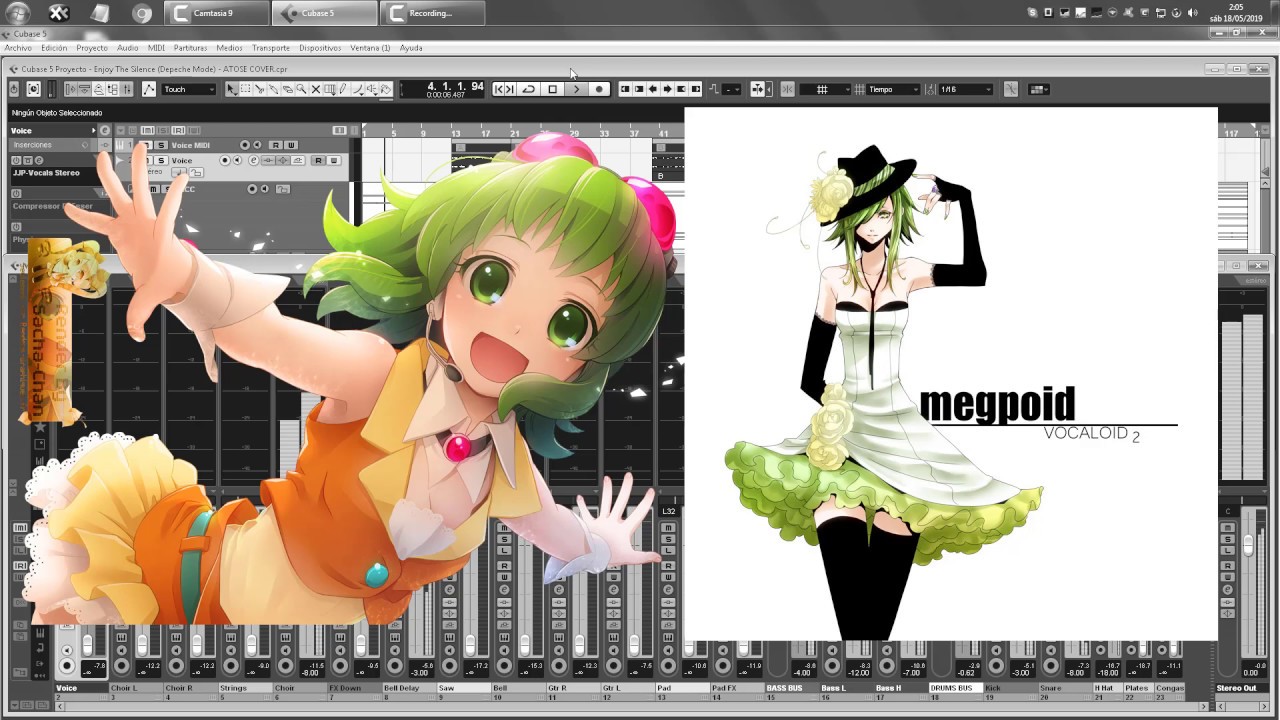Move the Stereo Out volume fader
This screenshot has width=1280, height=720.
coord(1248,545)
